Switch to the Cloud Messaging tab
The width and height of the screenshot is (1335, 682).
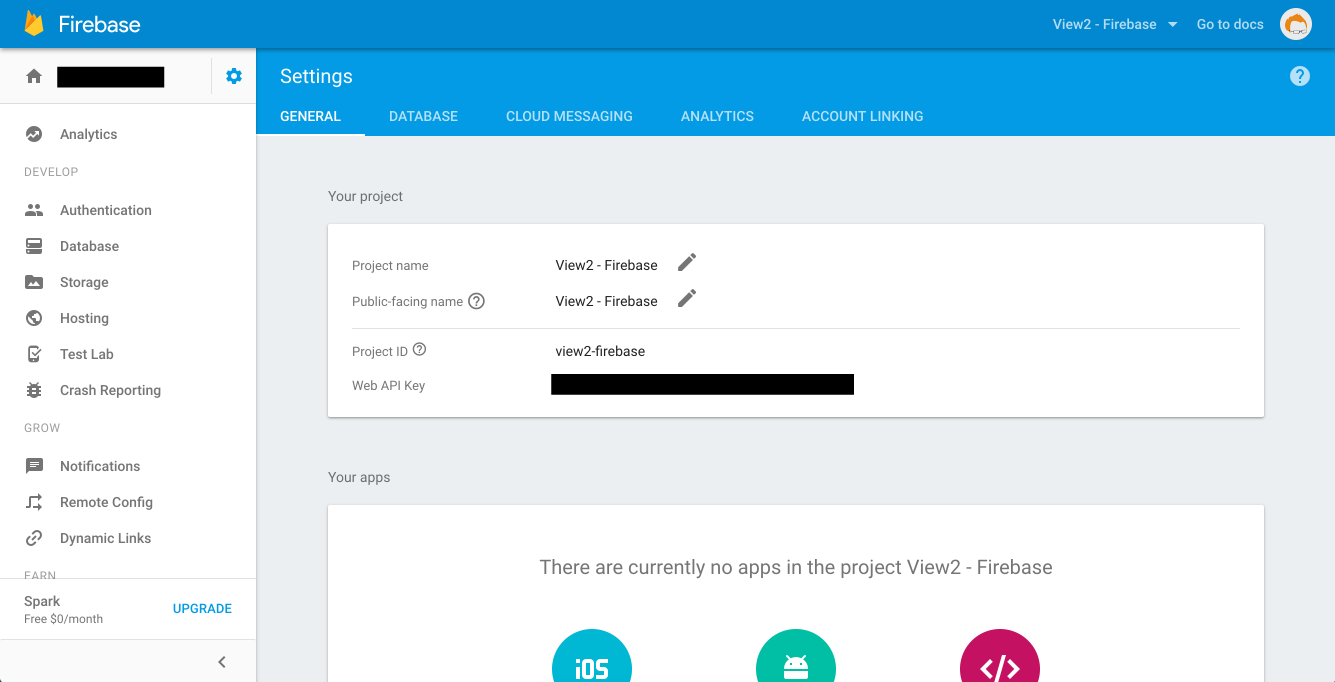[569, 116]
